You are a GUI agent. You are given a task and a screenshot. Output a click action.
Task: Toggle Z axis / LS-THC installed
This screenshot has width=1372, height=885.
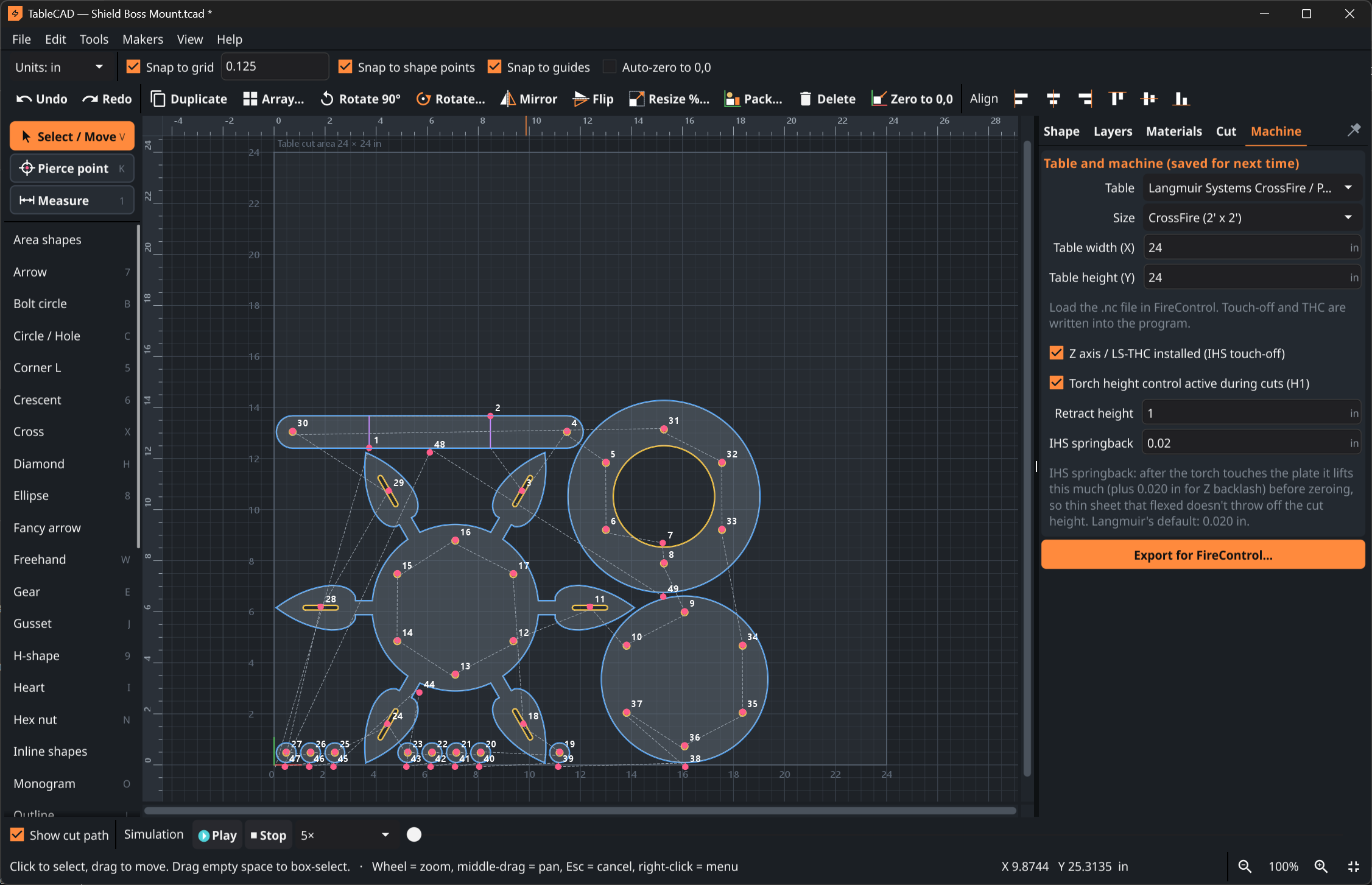tap(1057, 353)
